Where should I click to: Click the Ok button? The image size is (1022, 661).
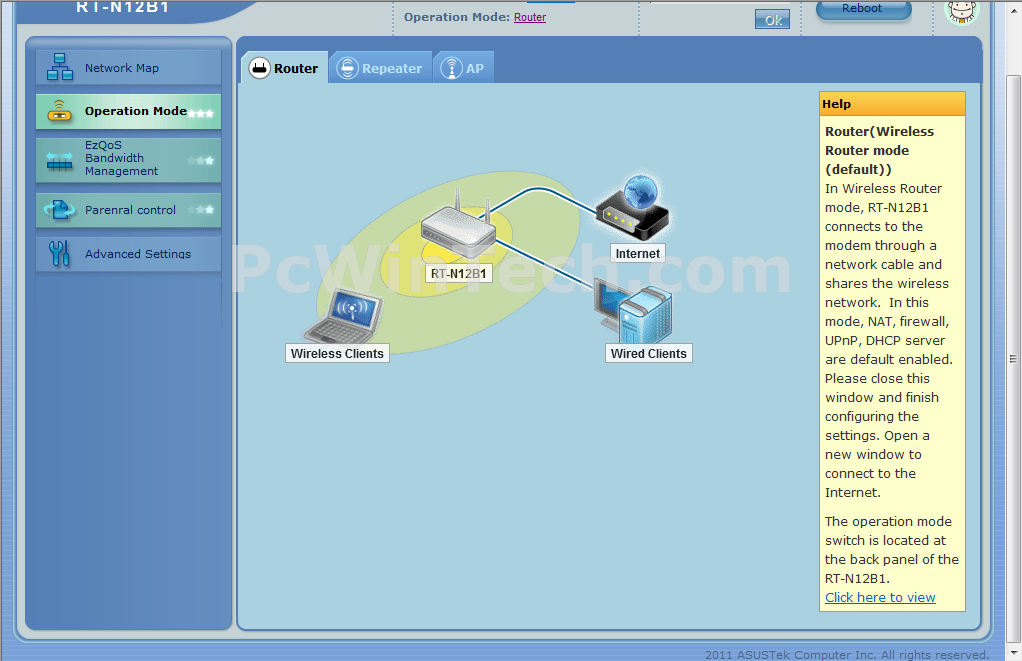click(x=772, y=20)
